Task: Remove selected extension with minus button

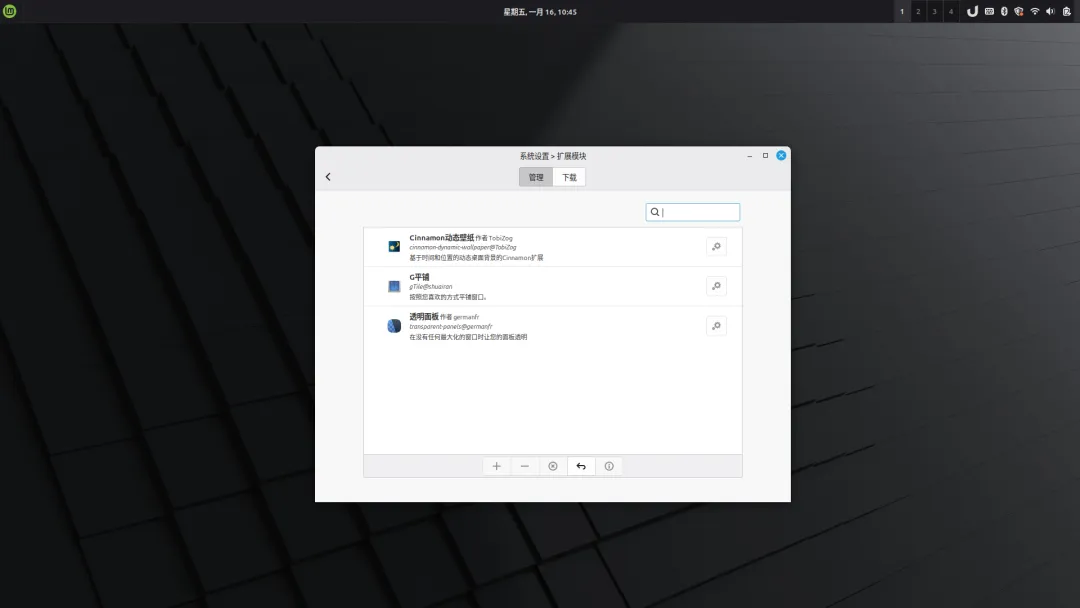Action: pos(525,466)
